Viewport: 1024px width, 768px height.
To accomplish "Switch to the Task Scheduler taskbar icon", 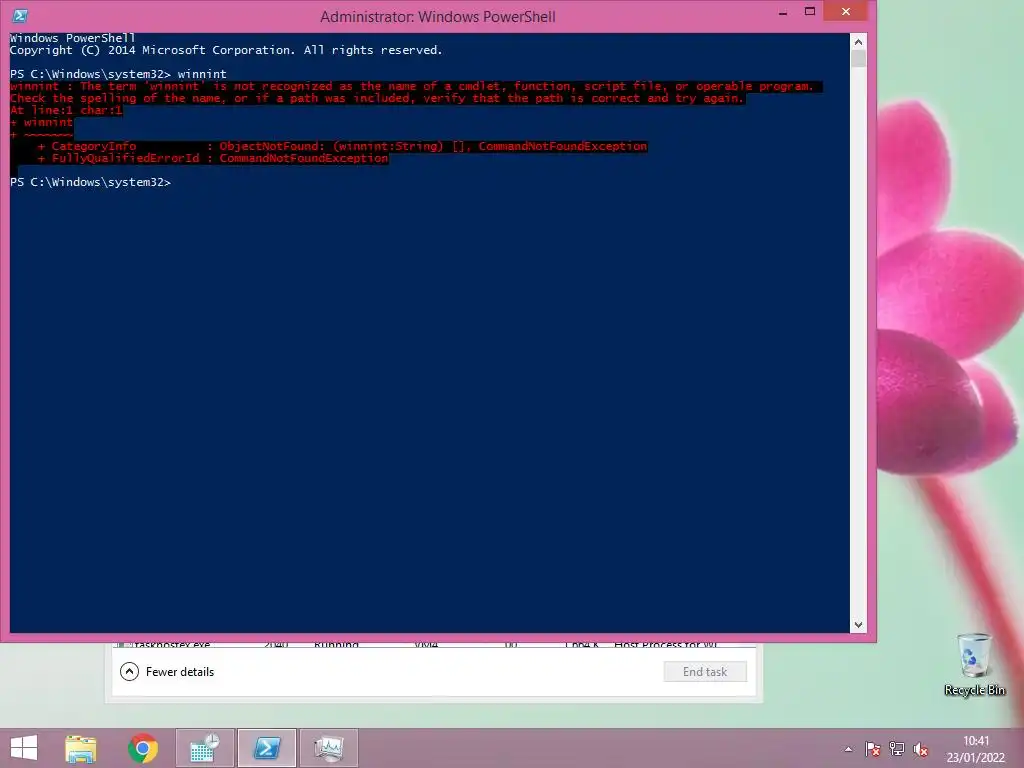I will coord(205,748).
